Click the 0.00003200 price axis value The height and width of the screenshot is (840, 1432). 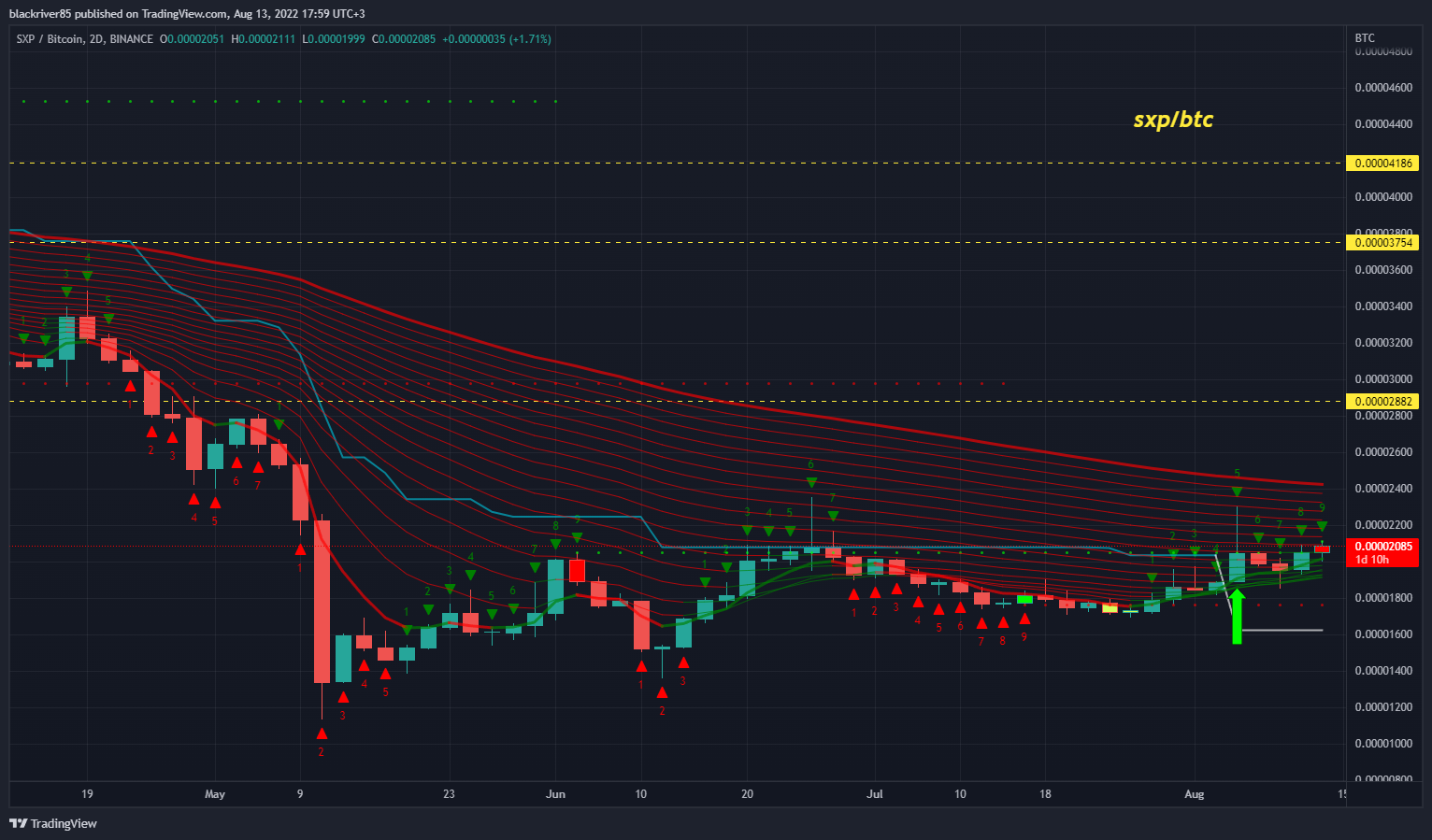(x=1383, y=342)
